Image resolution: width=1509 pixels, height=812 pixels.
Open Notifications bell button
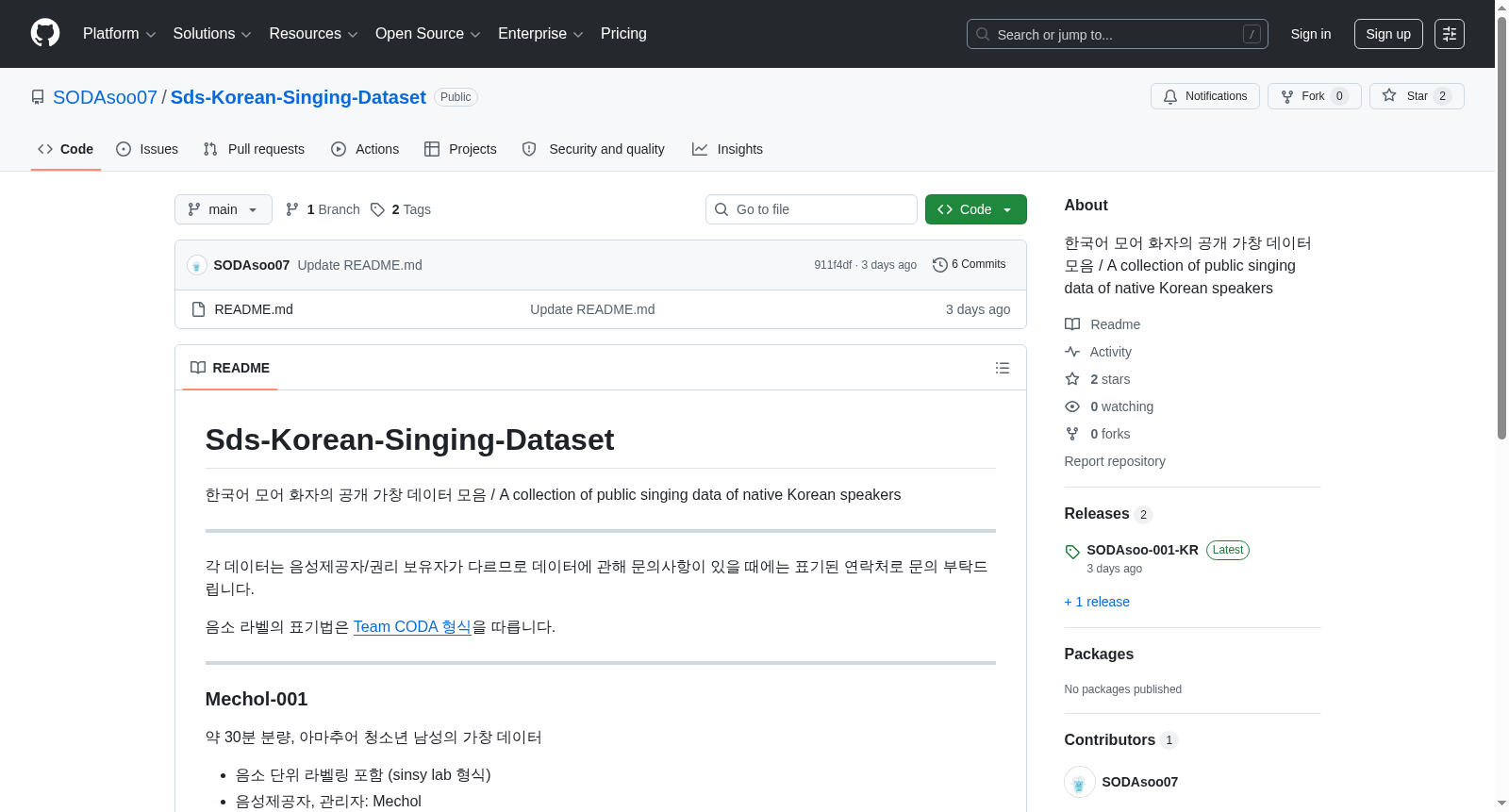click(1204, 96)
